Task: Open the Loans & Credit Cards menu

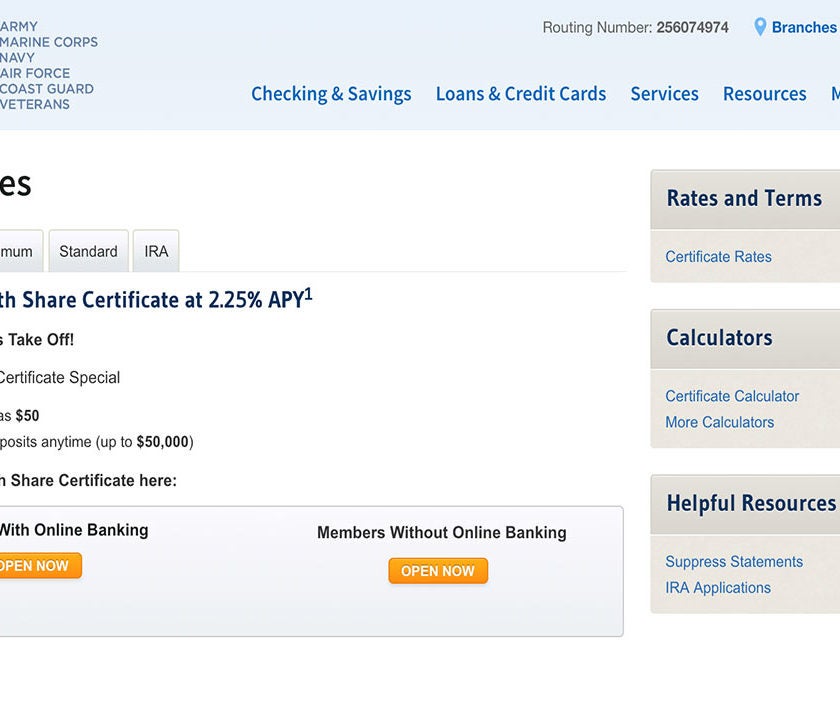Action: pos(521,94)
